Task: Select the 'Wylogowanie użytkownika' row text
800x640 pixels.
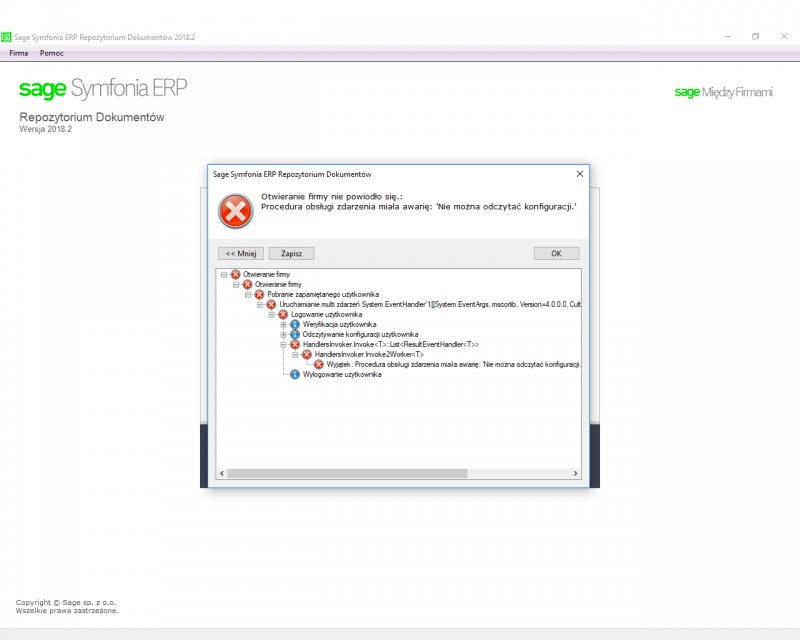Action: [342, 375]
